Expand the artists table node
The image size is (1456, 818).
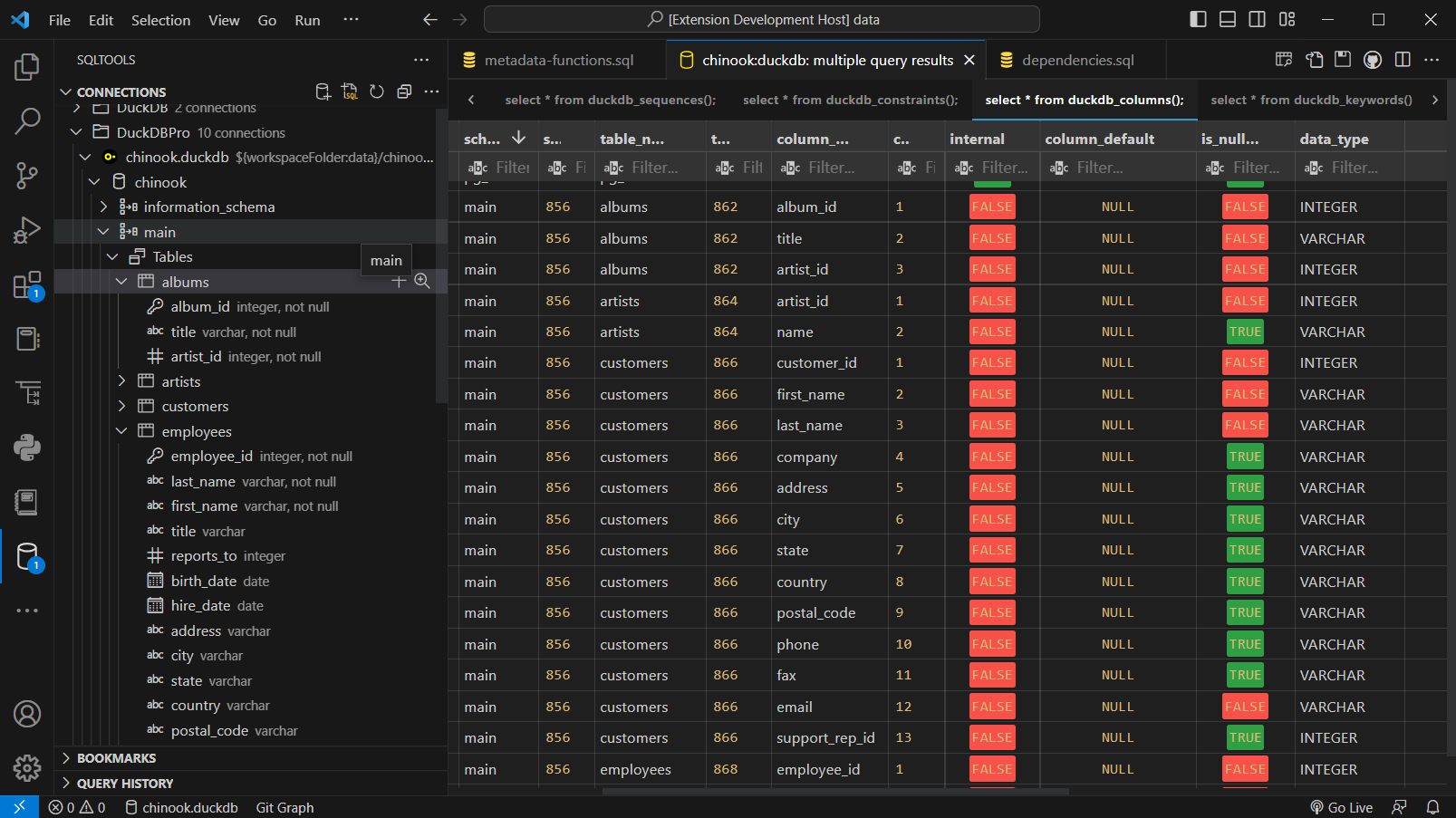tap(122, 381)
